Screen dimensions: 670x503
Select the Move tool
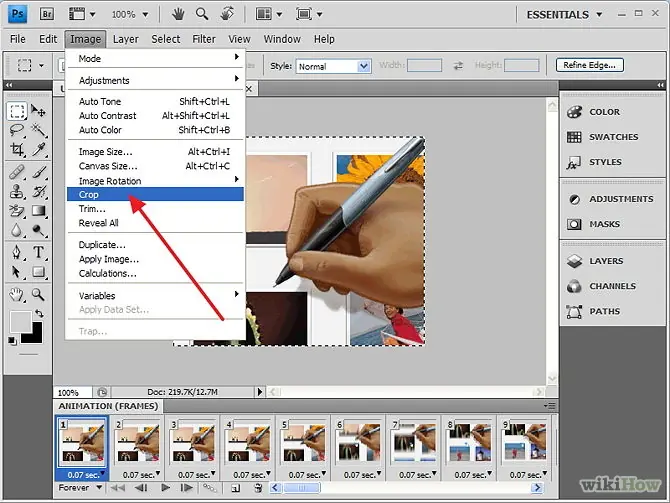coord(38,111)
